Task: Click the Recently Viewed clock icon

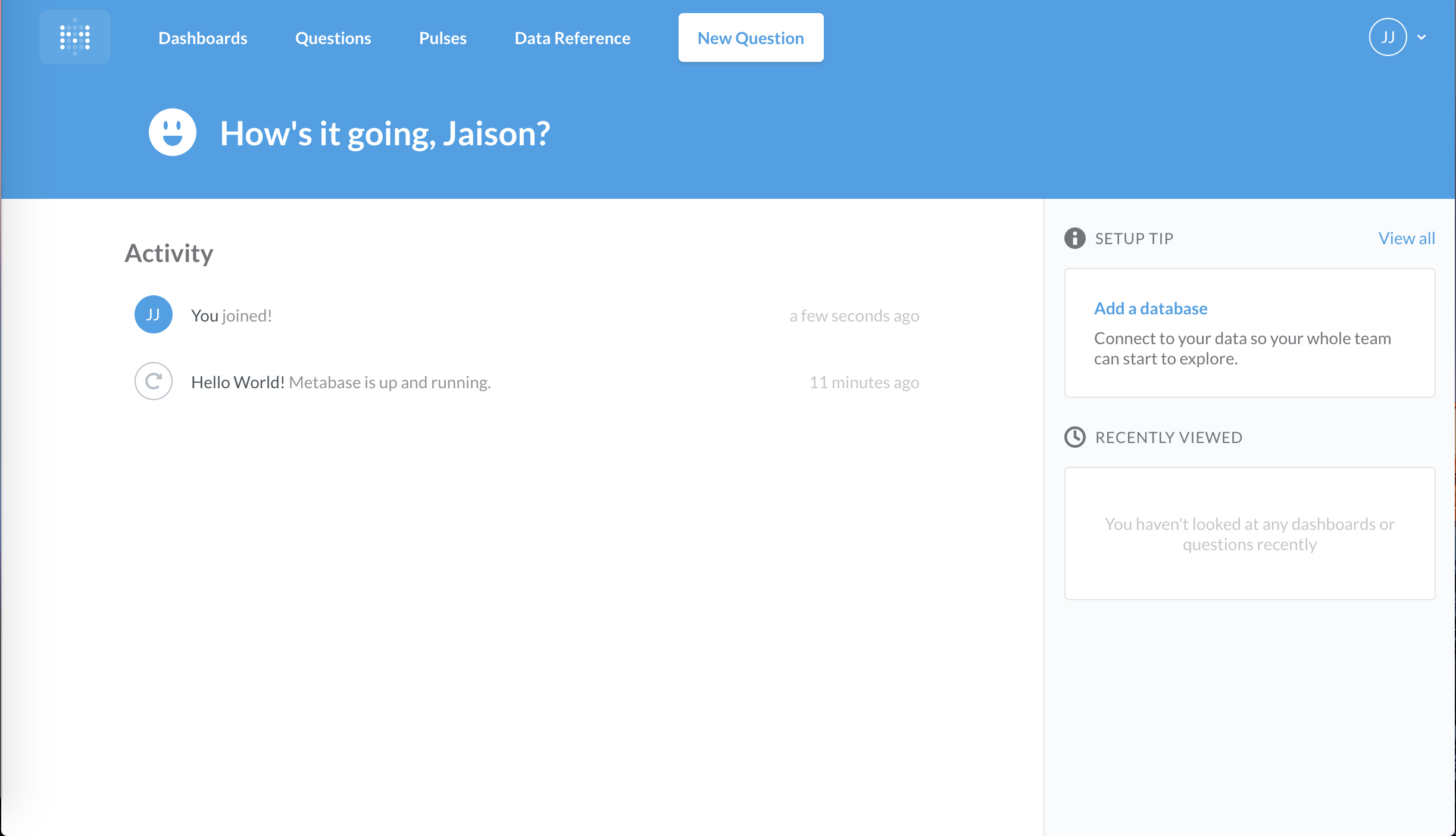Action: click(1074, 437)
